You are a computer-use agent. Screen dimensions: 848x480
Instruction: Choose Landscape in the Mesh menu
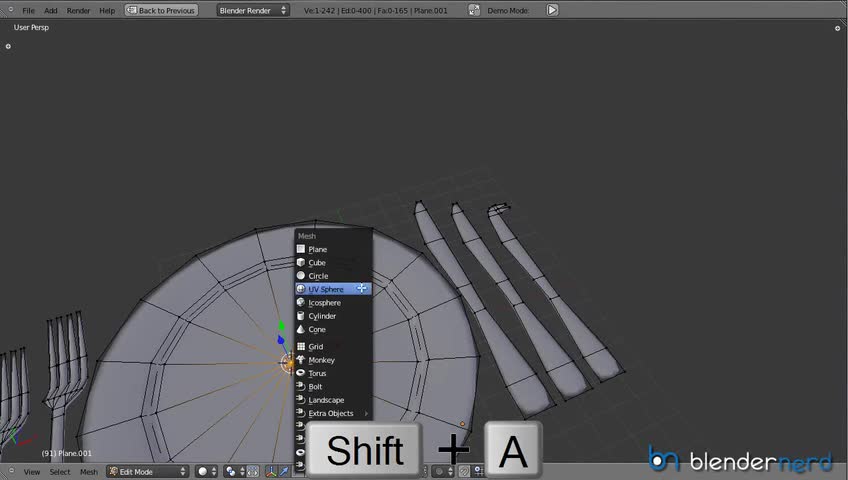tap(333, 400)
